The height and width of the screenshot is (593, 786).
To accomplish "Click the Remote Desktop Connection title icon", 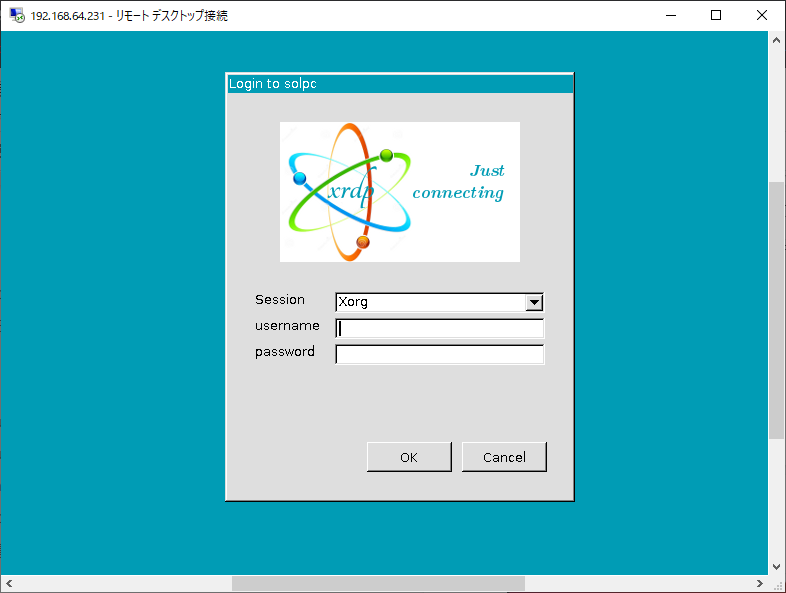I will click(17, 15).
